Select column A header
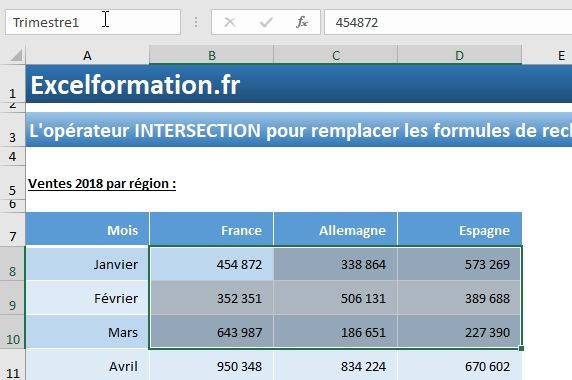Screen dimensions: 572x380 click(x=87, y=55)
